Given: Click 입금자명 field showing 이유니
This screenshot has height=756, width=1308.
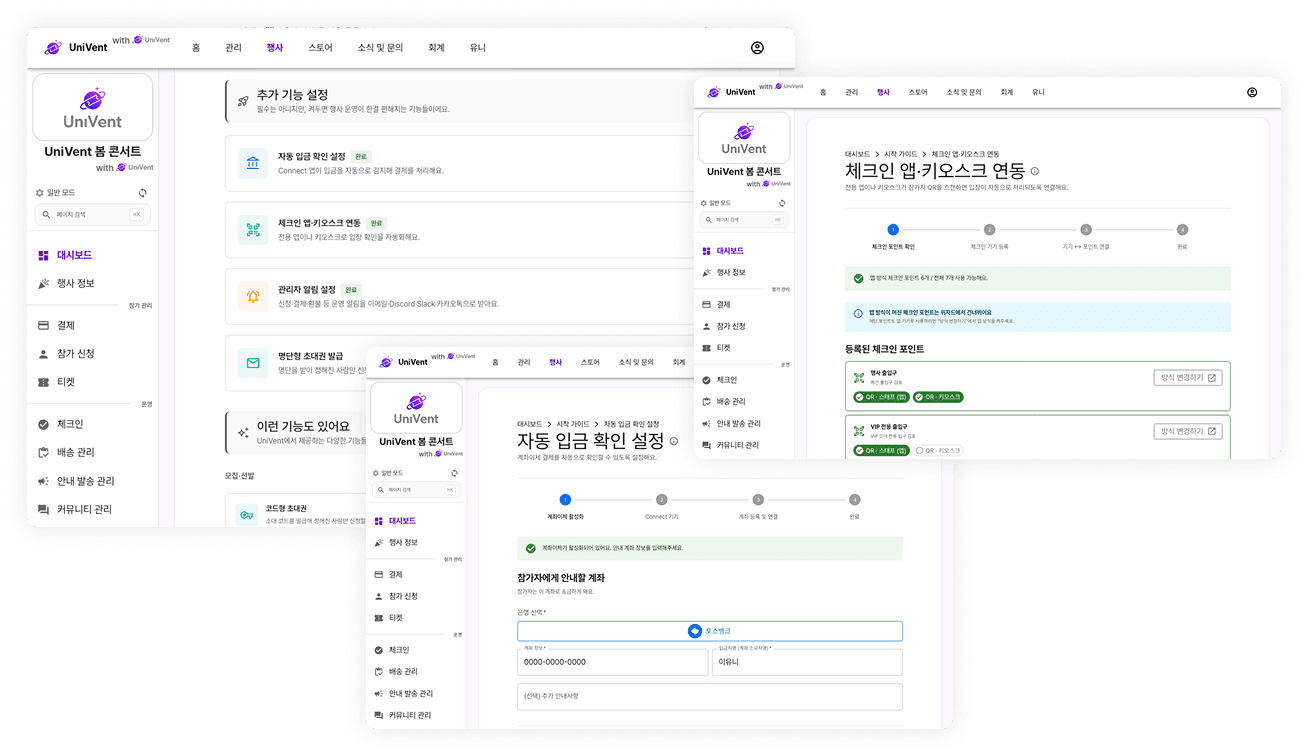Looking at the screenshot, I should click(x=807, y=662).
